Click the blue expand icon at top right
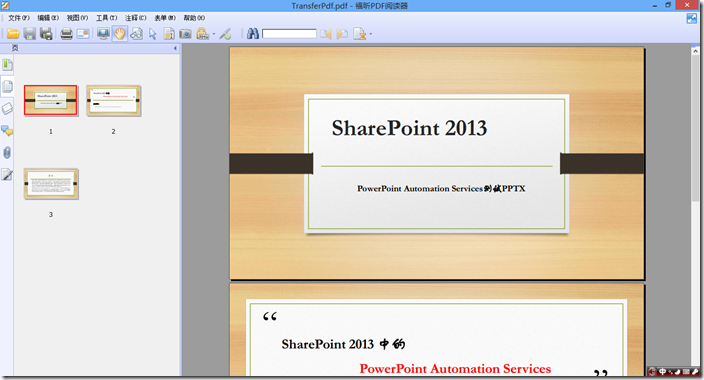The width and height of the screenshot is (704, 380). [692, 18]
